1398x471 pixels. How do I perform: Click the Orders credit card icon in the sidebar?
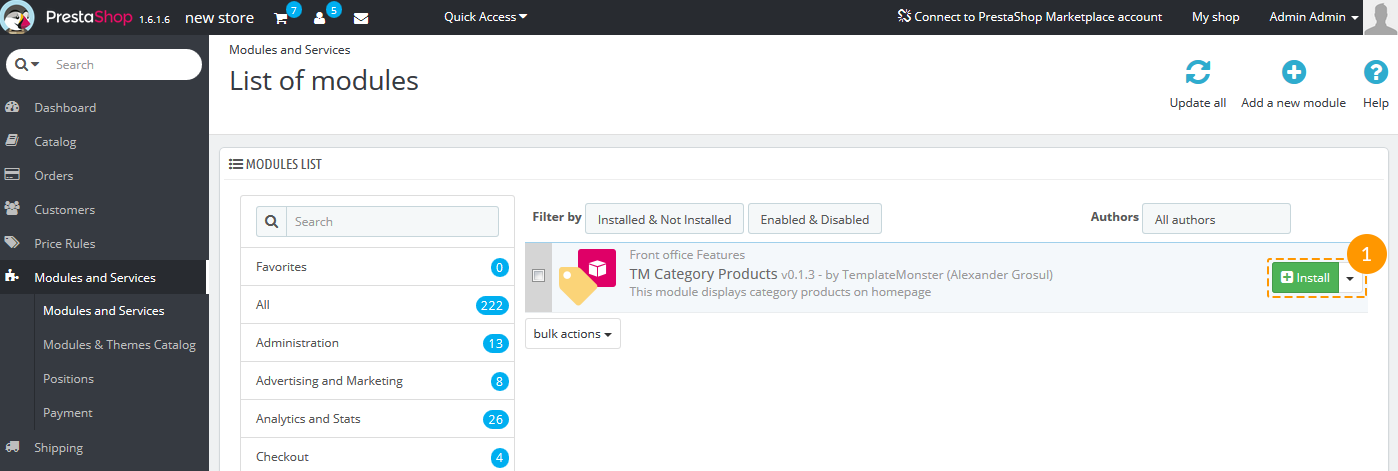click(x=13, y=175)
